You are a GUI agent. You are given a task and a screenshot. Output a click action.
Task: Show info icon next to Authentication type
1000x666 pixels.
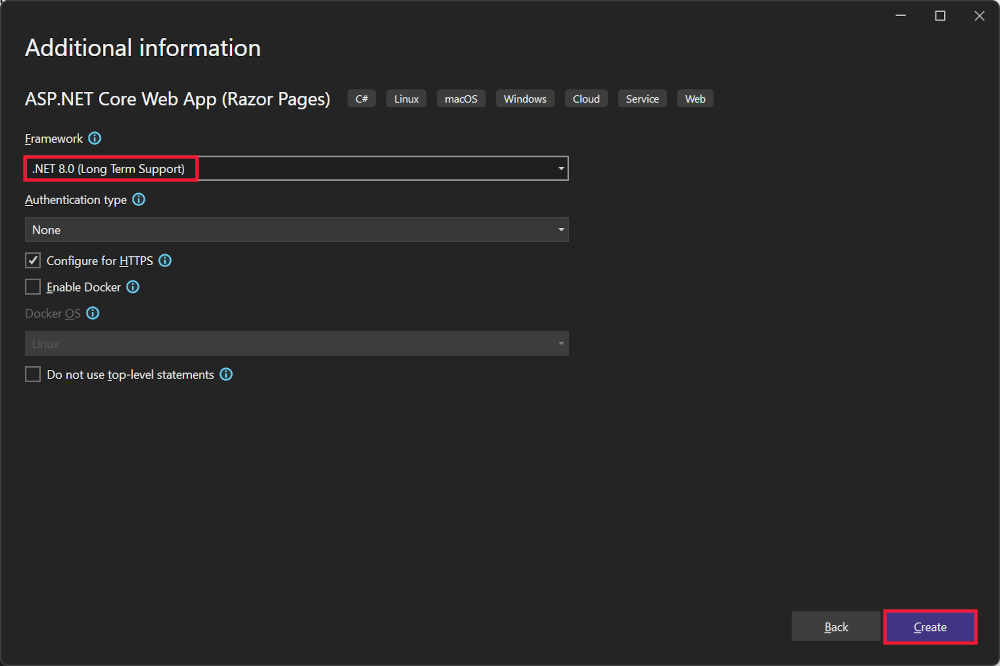pos(138,200)
